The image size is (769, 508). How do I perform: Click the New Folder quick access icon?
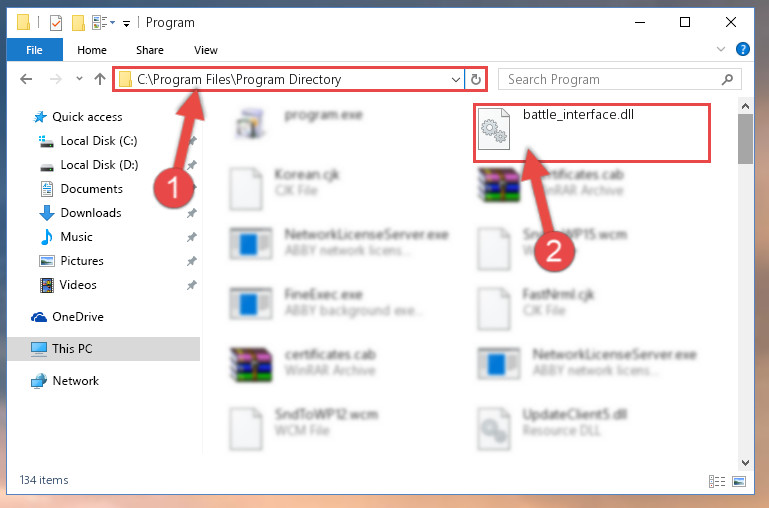(x=78, y=23)
